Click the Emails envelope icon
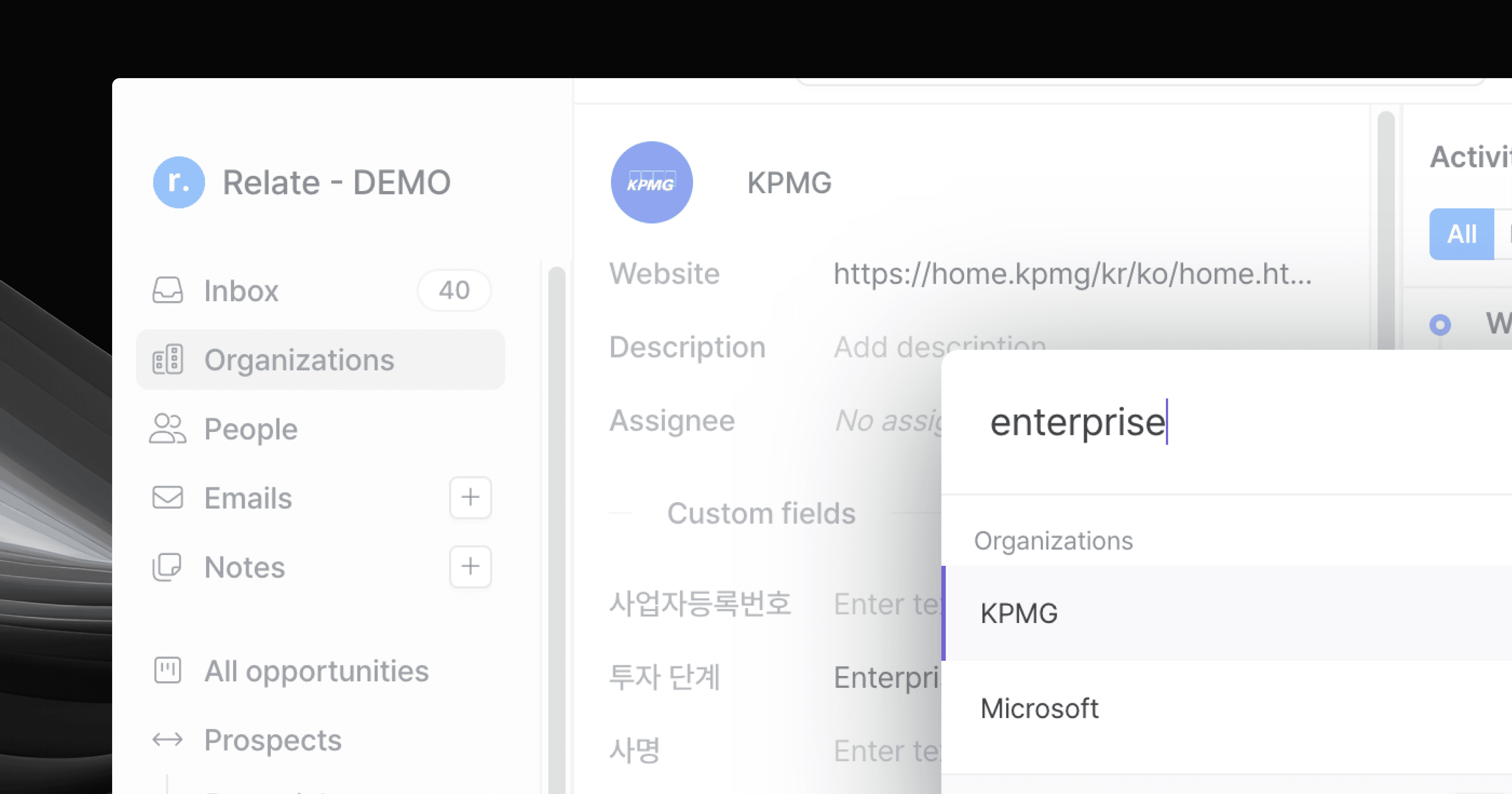The height and width of the screenshot is (794, 1512). coord(168,497)
